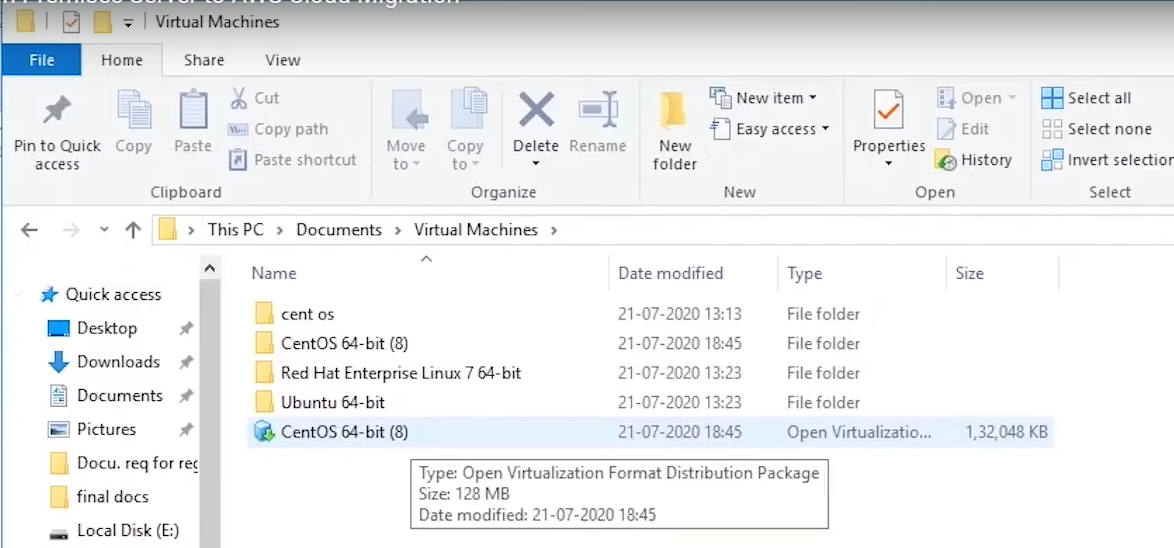This screenshot has width=1174, height=548.
Task: Expand the chevron after Virtual Machines breadcrumb
Action: pos(554,230)
